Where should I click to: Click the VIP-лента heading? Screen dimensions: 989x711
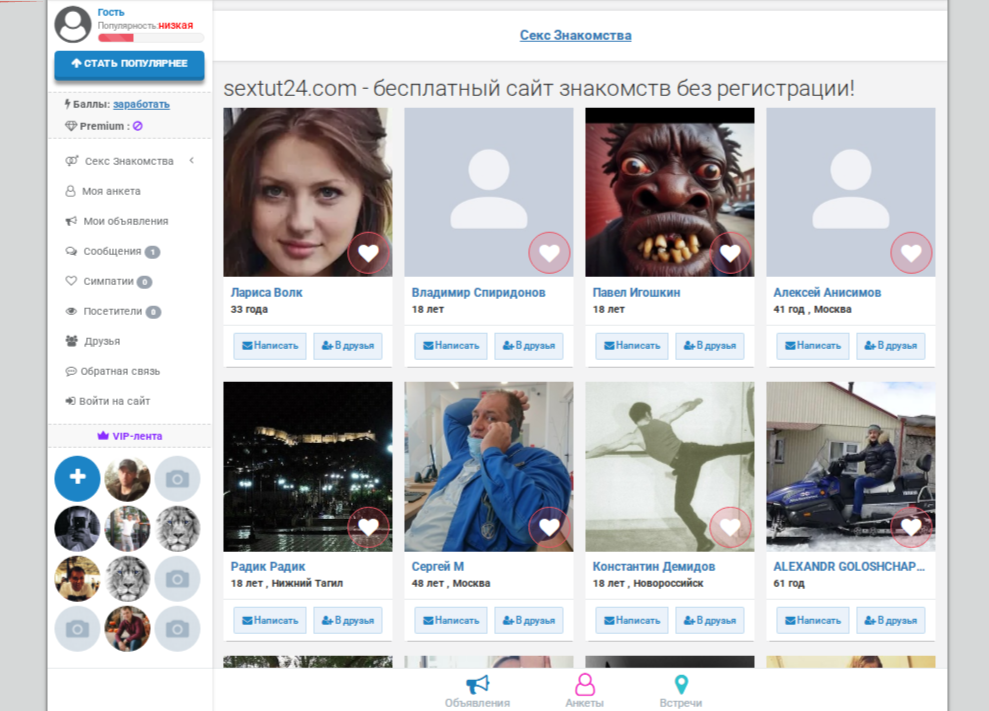[129, 436]
